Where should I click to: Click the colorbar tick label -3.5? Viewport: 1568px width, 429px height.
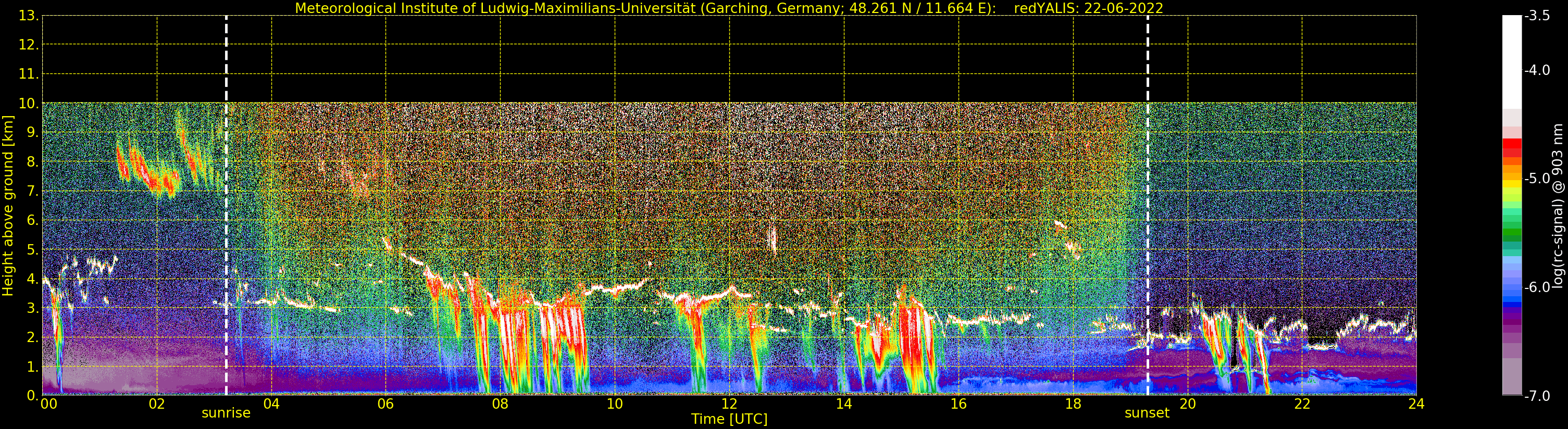[1537, 16]
